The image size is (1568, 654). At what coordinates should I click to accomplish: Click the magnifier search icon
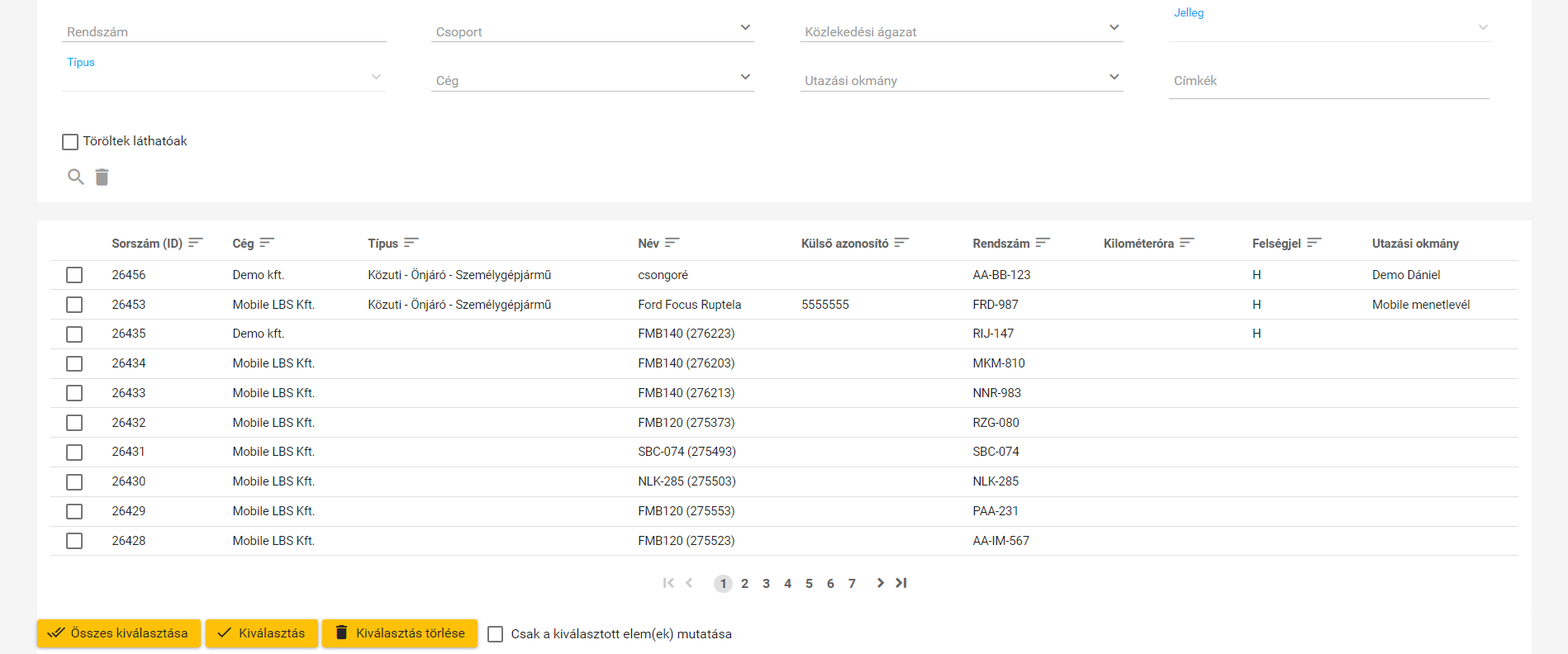tap(75, 177)
